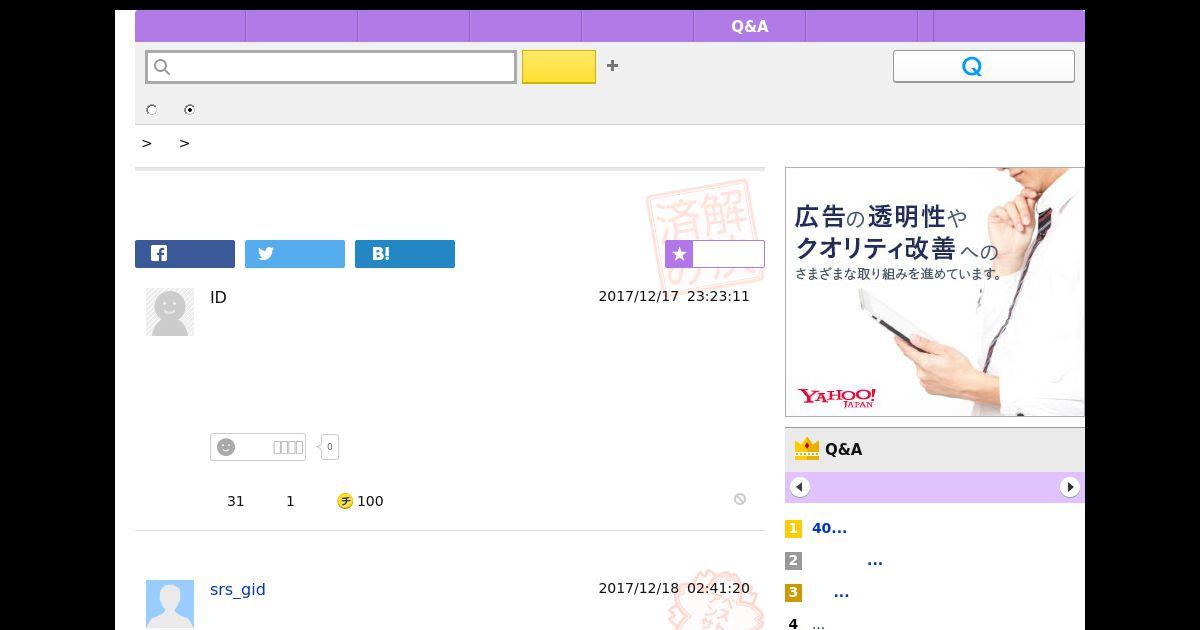Click the ID label next to the asker's avatar
This screenshot has width=1200, height=630.
(x=218, y=297)
